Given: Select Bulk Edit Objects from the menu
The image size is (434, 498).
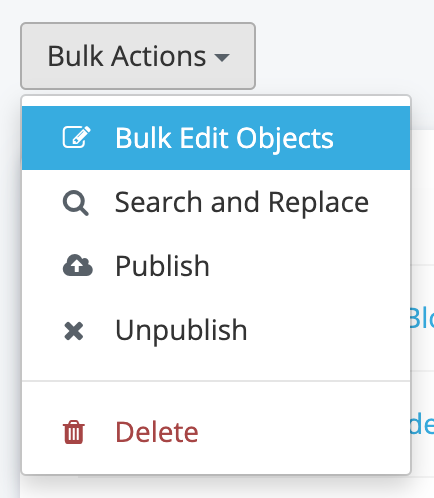Looking at the screenshot, I should 216,138.
